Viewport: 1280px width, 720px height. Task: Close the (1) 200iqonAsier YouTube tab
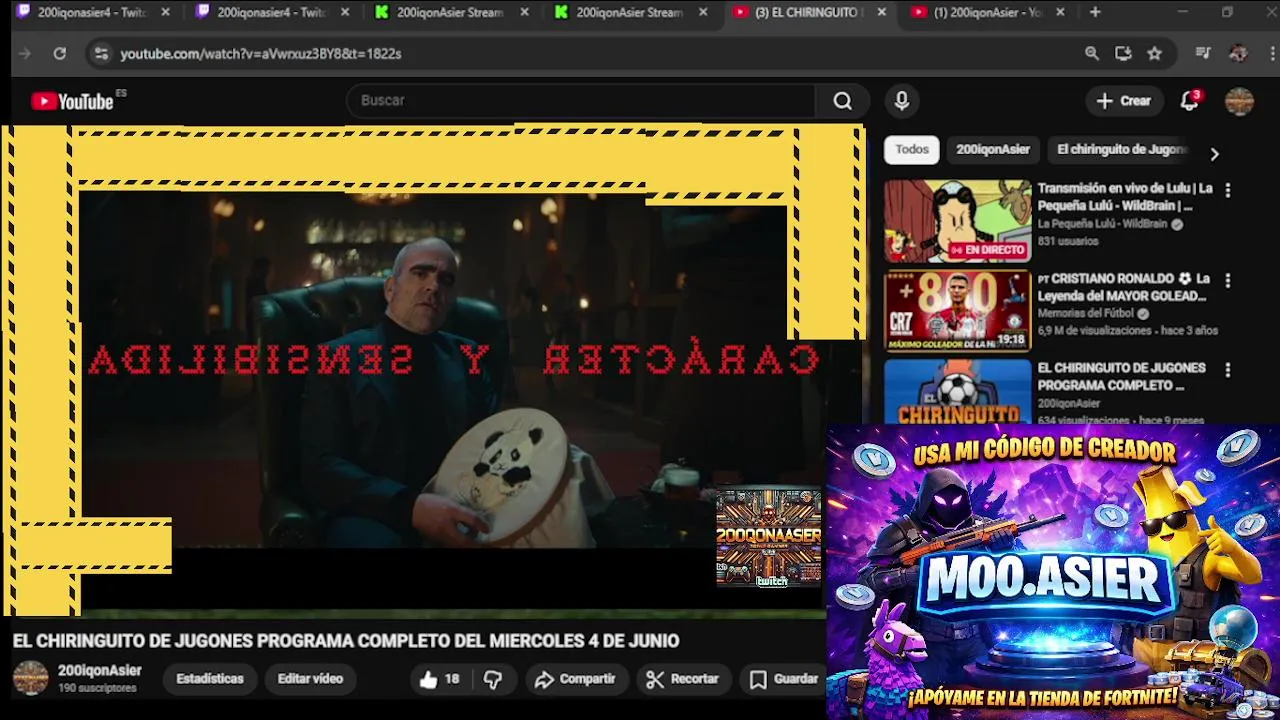click(x=1060, y=12)
